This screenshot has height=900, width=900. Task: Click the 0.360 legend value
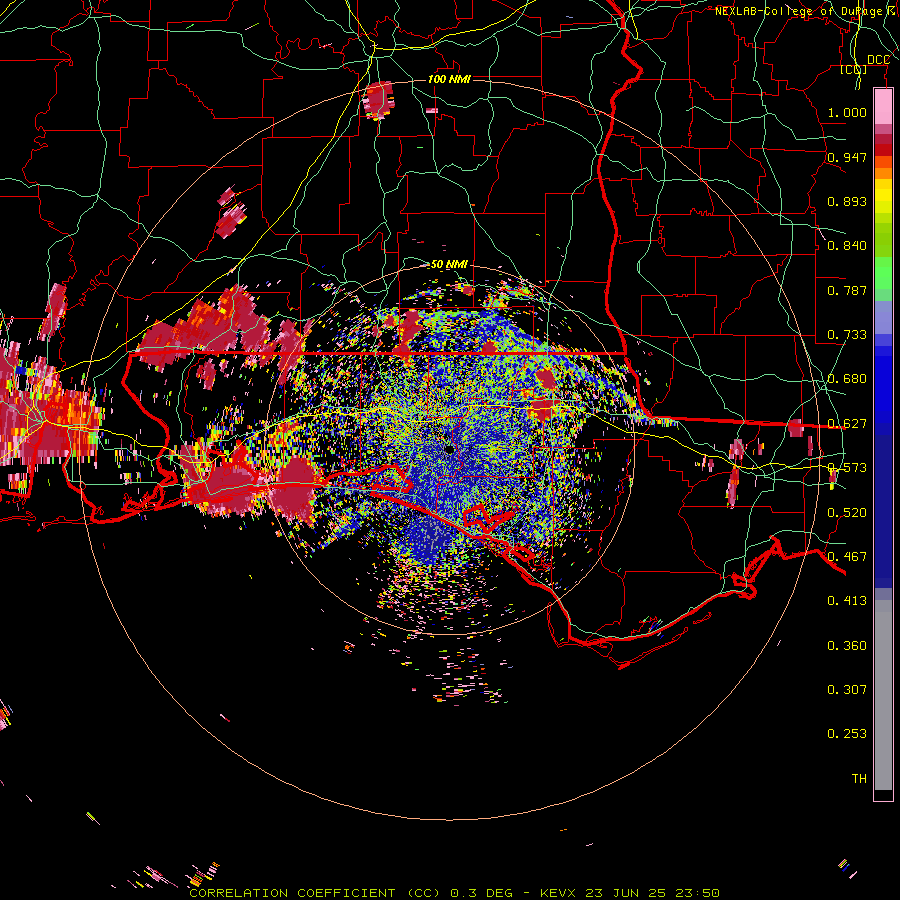coord(847,646)
